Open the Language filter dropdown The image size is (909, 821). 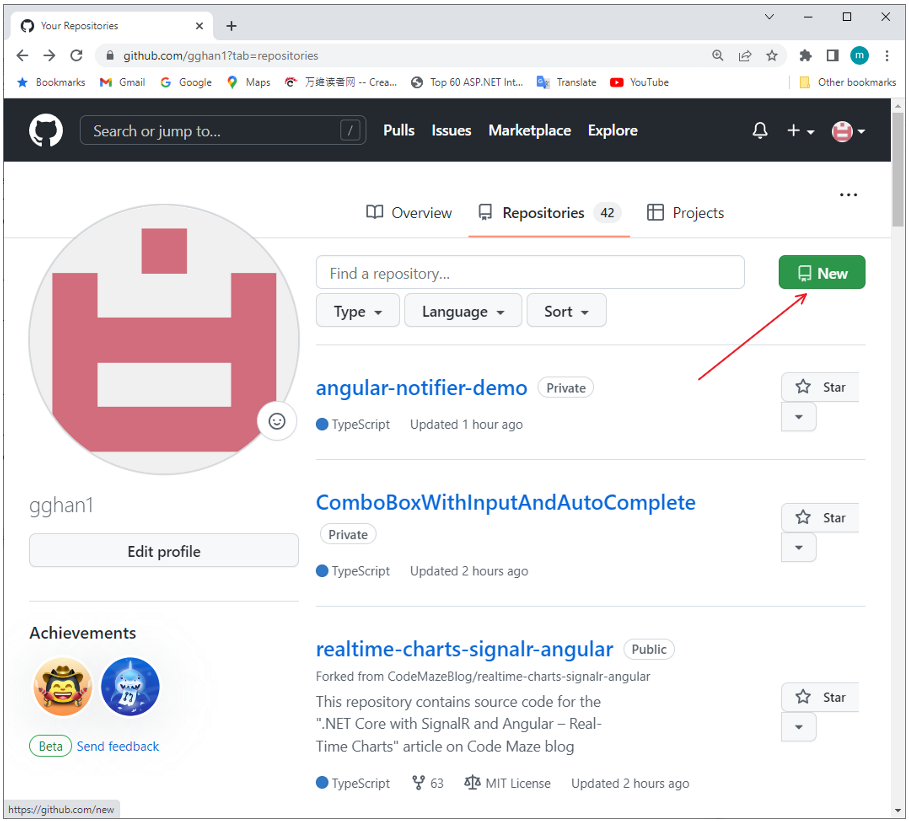tap(462, 310)
